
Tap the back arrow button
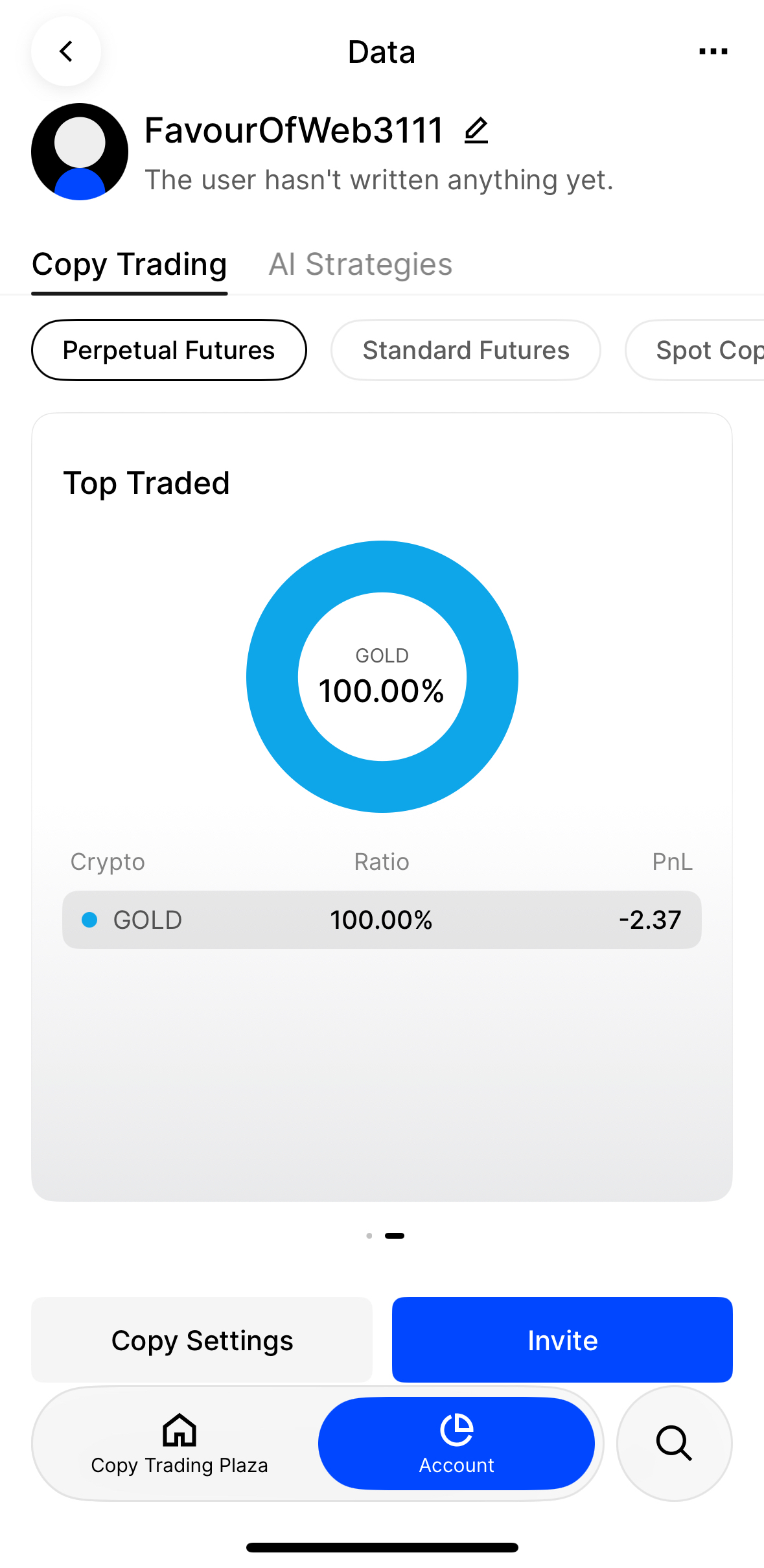tap(66, 51)
